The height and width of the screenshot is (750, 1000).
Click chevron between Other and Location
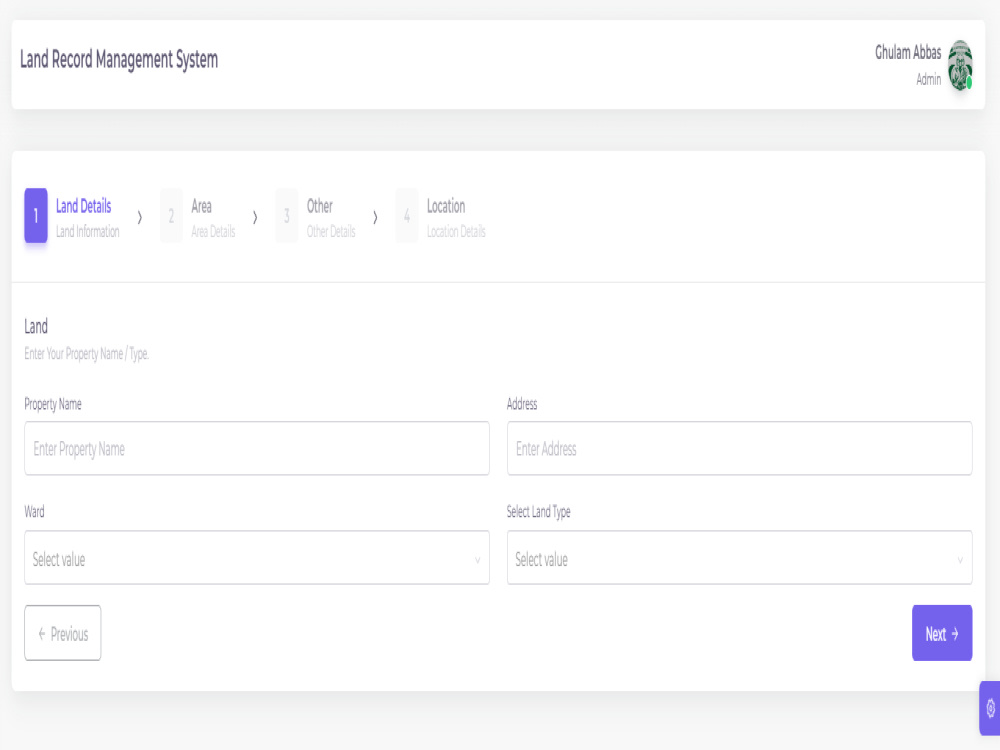click(x=375, y=217)
